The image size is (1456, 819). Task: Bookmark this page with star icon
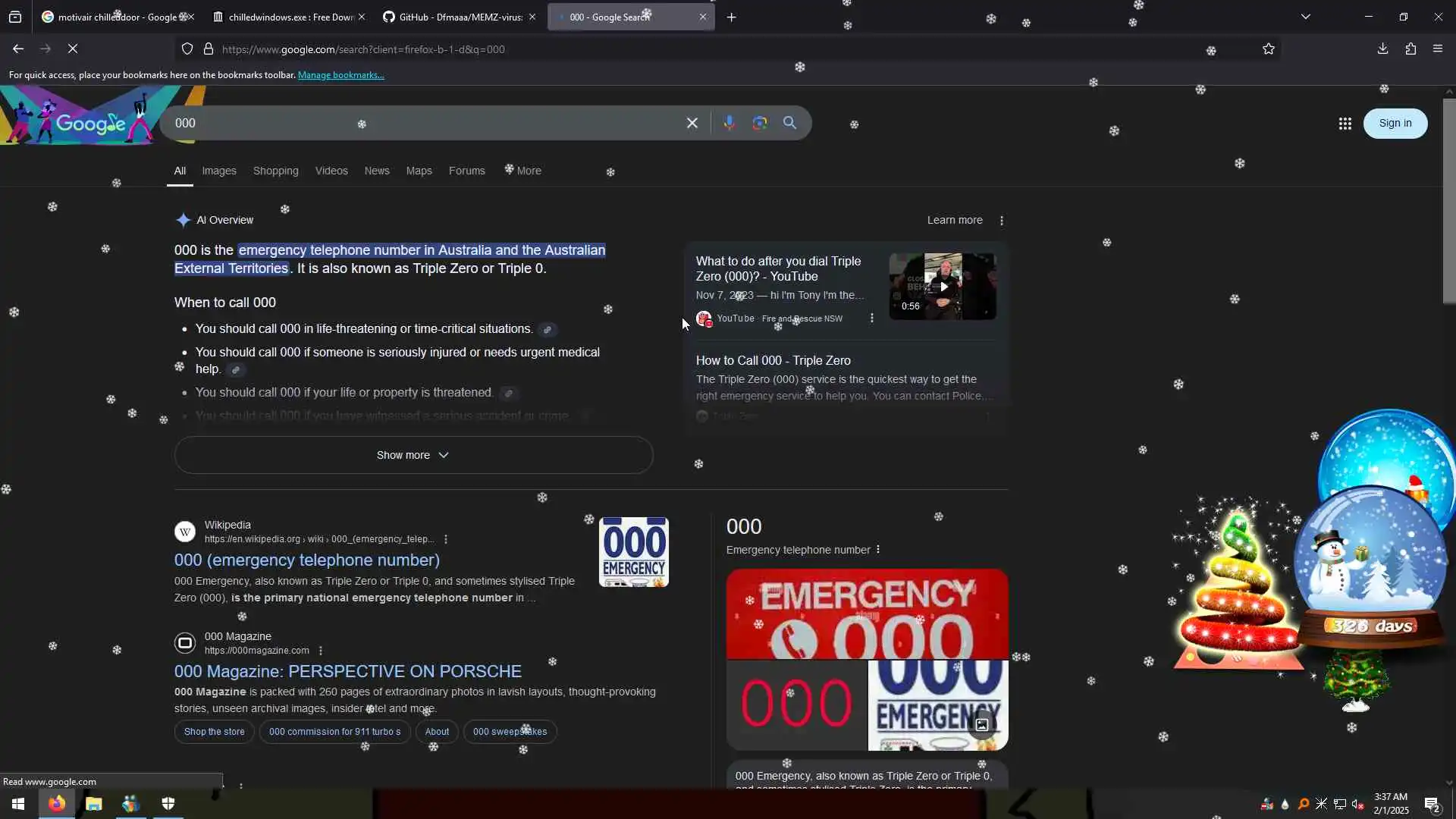pyautogui.click(x=1268, y=49)
